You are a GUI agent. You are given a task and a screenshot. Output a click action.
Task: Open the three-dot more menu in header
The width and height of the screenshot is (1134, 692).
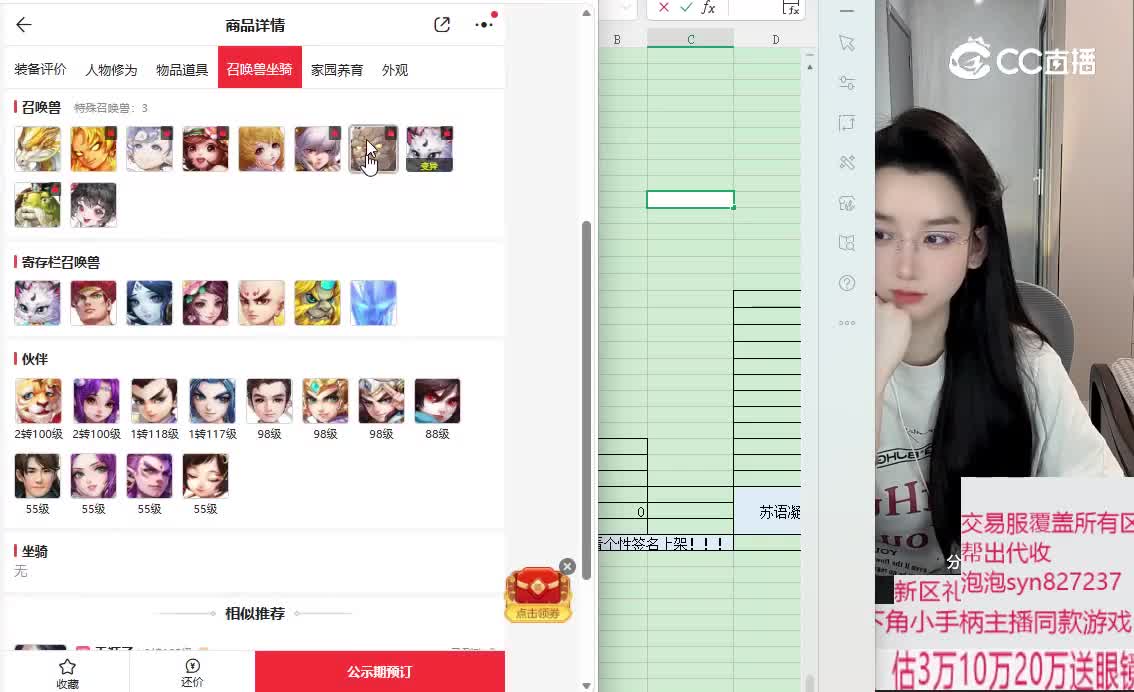click(x=484, y=25)
